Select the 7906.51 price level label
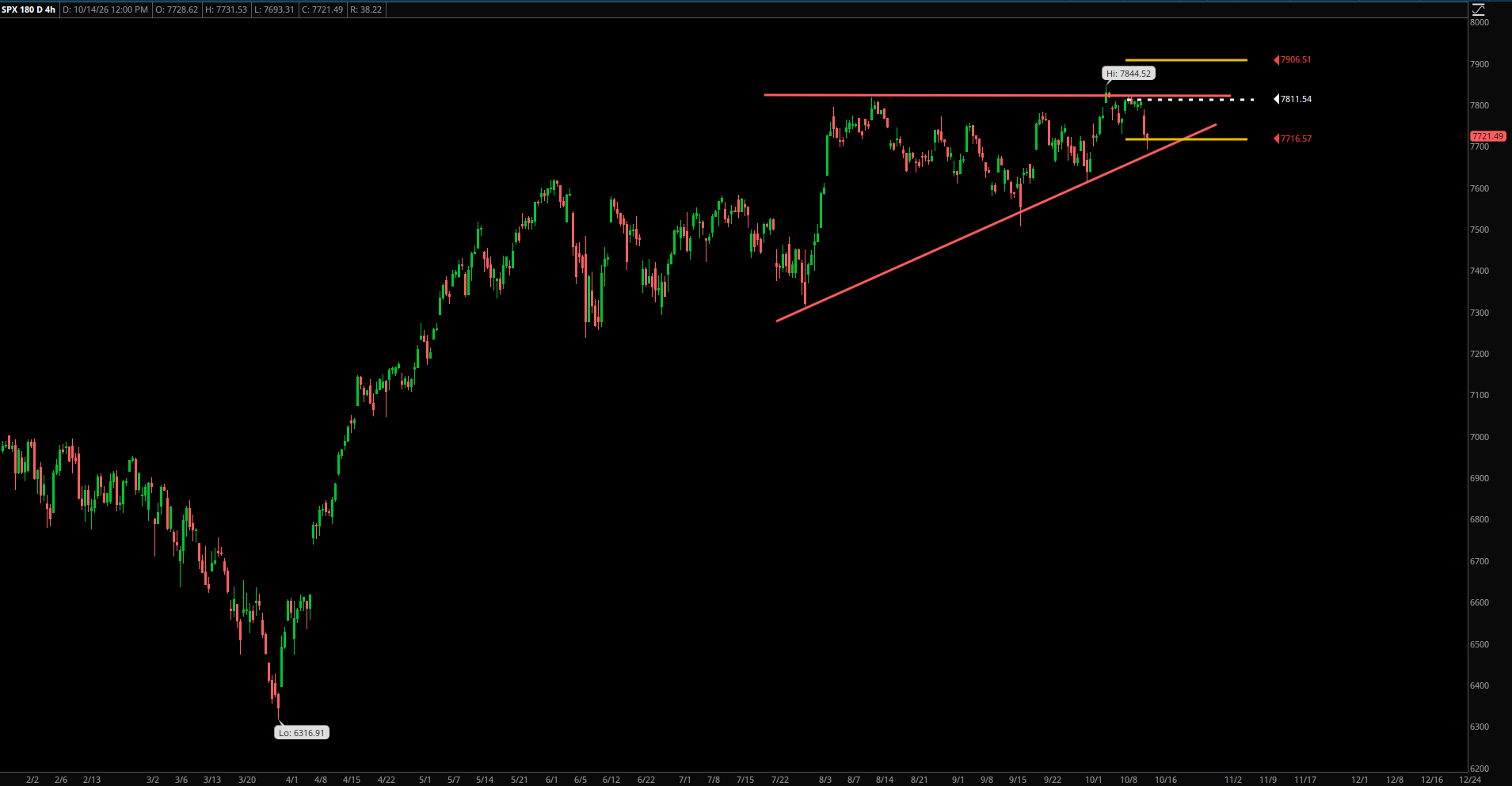The width and height of the screenshot is (1512, 786). [1293, 59]
